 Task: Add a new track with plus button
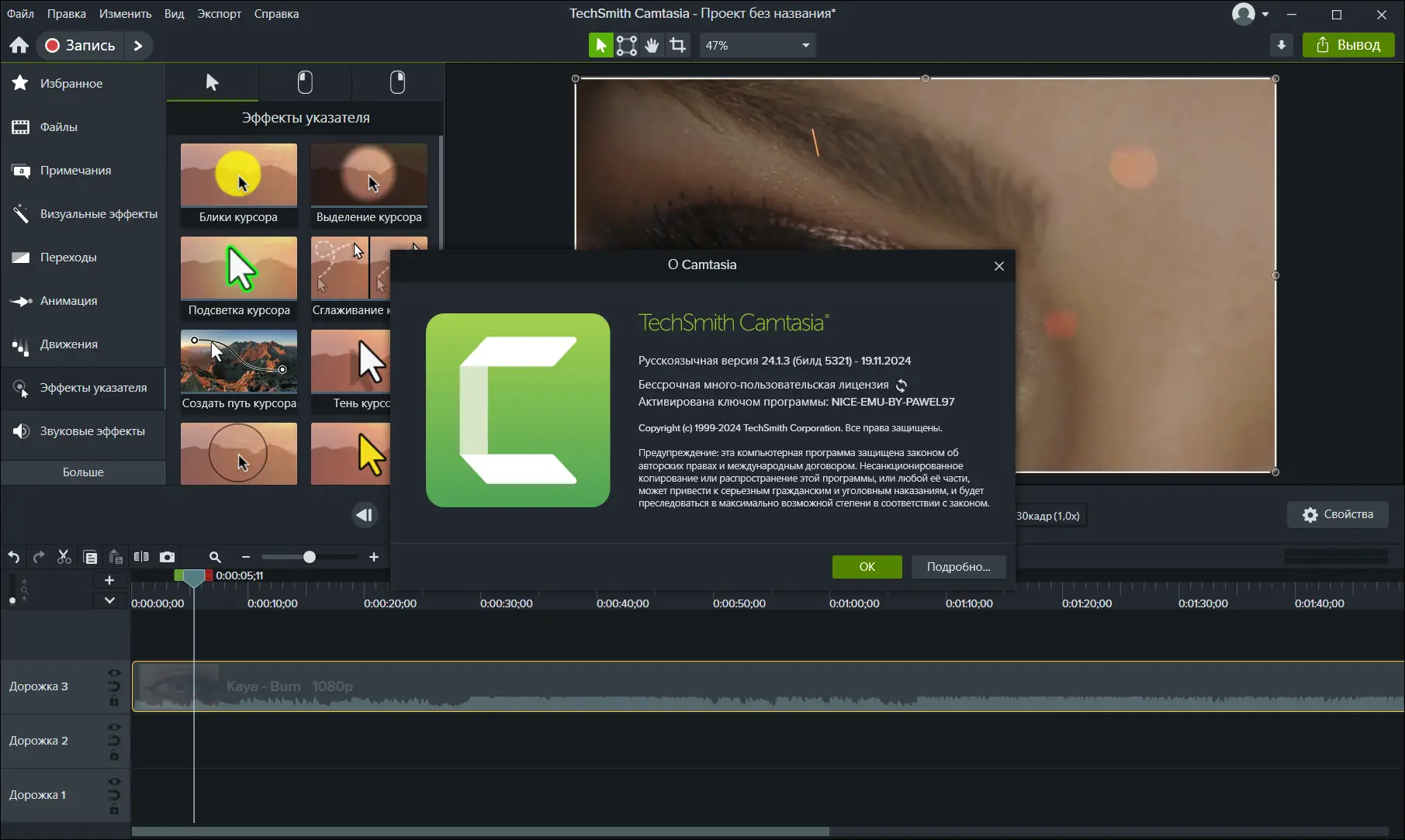pos(109,580)
